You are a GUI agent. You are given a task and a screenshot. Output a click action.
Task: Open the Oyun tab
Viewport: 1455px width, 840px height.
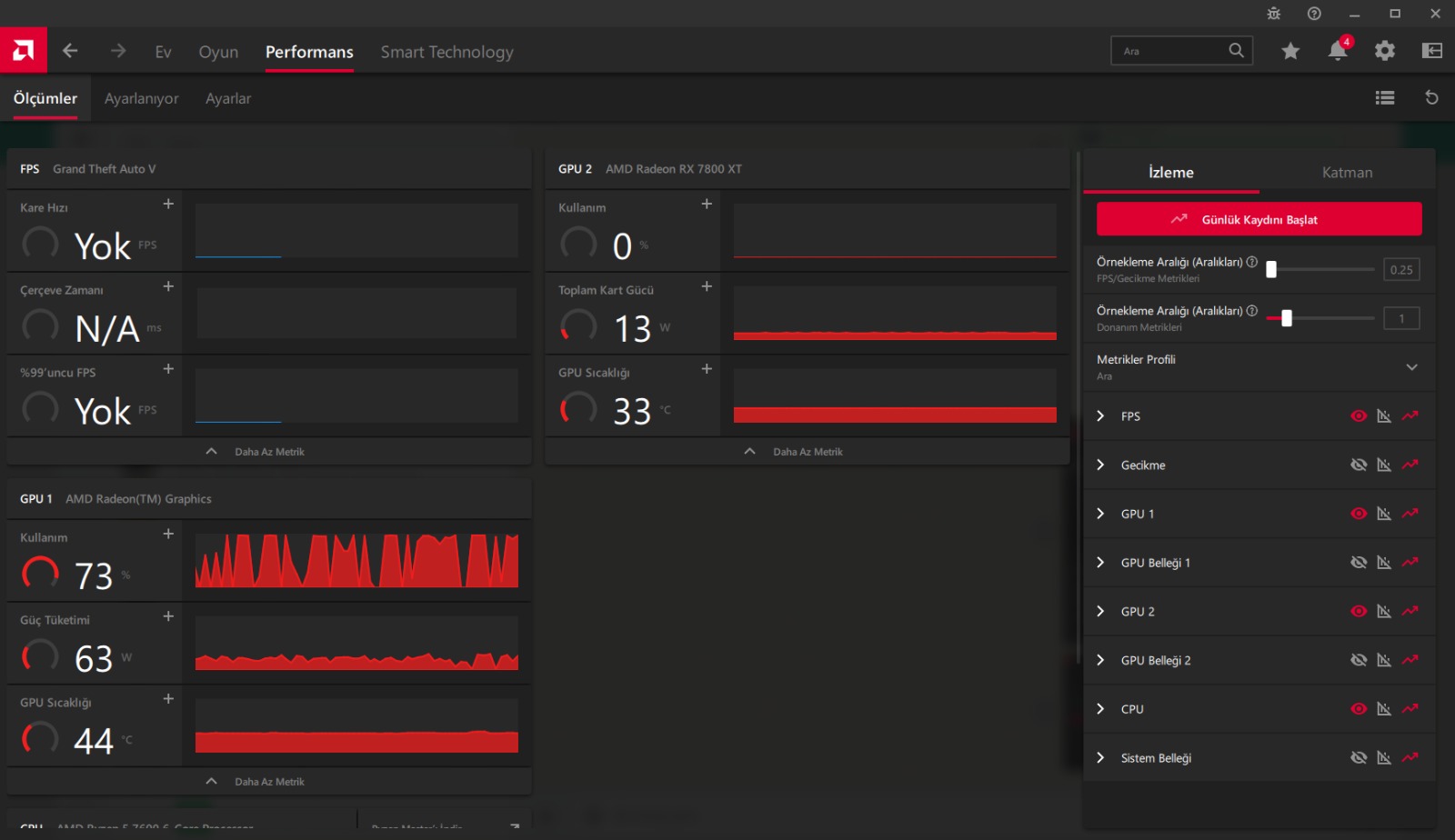(218, 52)
